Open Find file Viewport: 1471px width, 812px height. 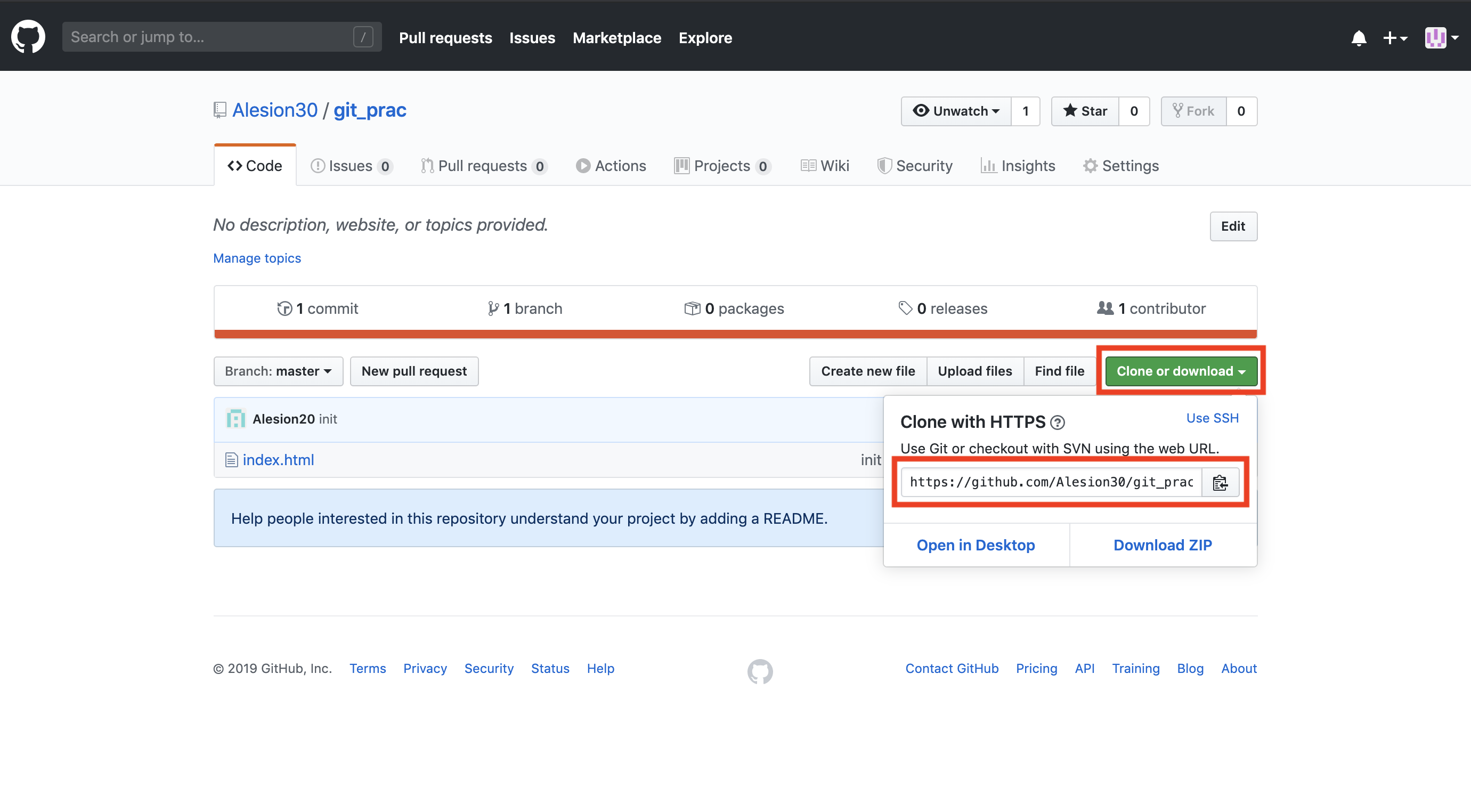tap(1059, 371)
